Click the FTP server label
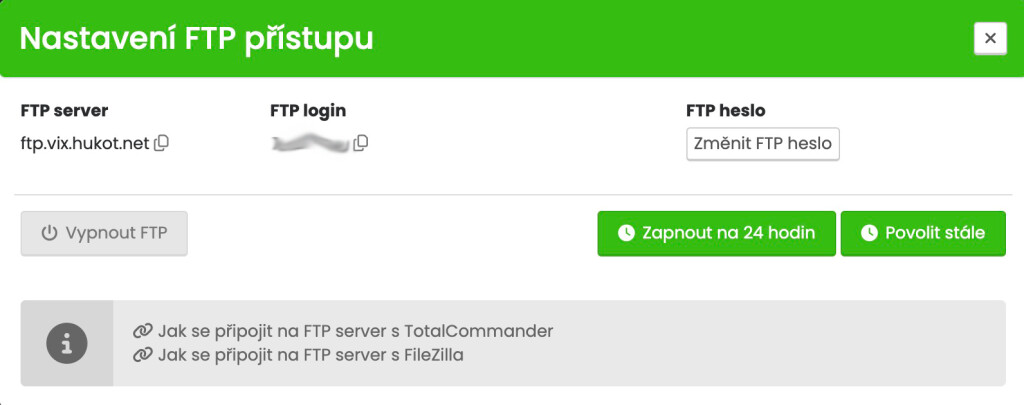Screen dimensions: 1024x405 coord(64,111)
